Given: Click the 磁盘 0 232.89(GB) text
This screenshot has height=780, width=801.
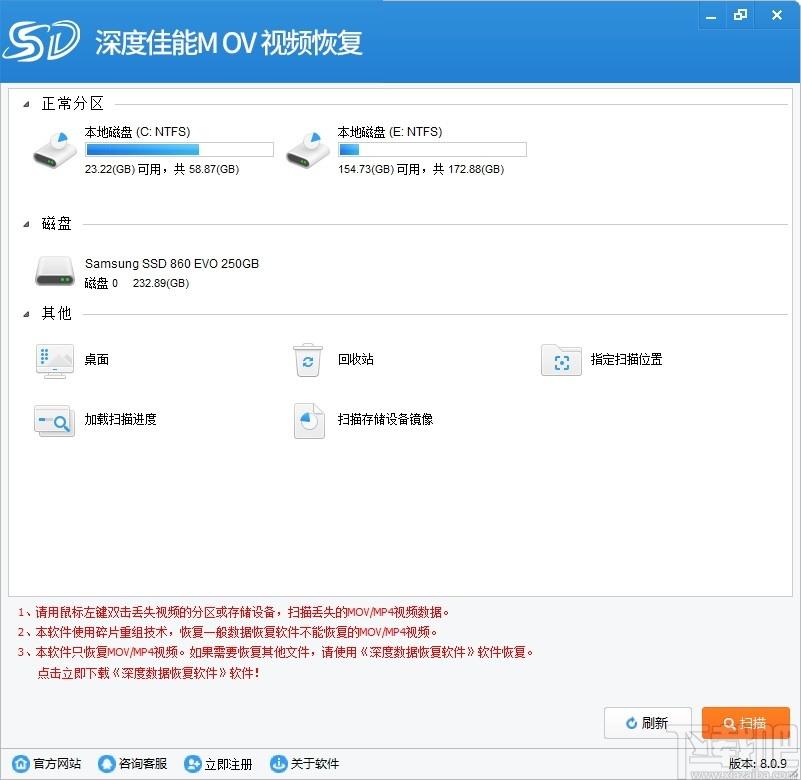Looking at the screenshot, I should click(136, 283).
